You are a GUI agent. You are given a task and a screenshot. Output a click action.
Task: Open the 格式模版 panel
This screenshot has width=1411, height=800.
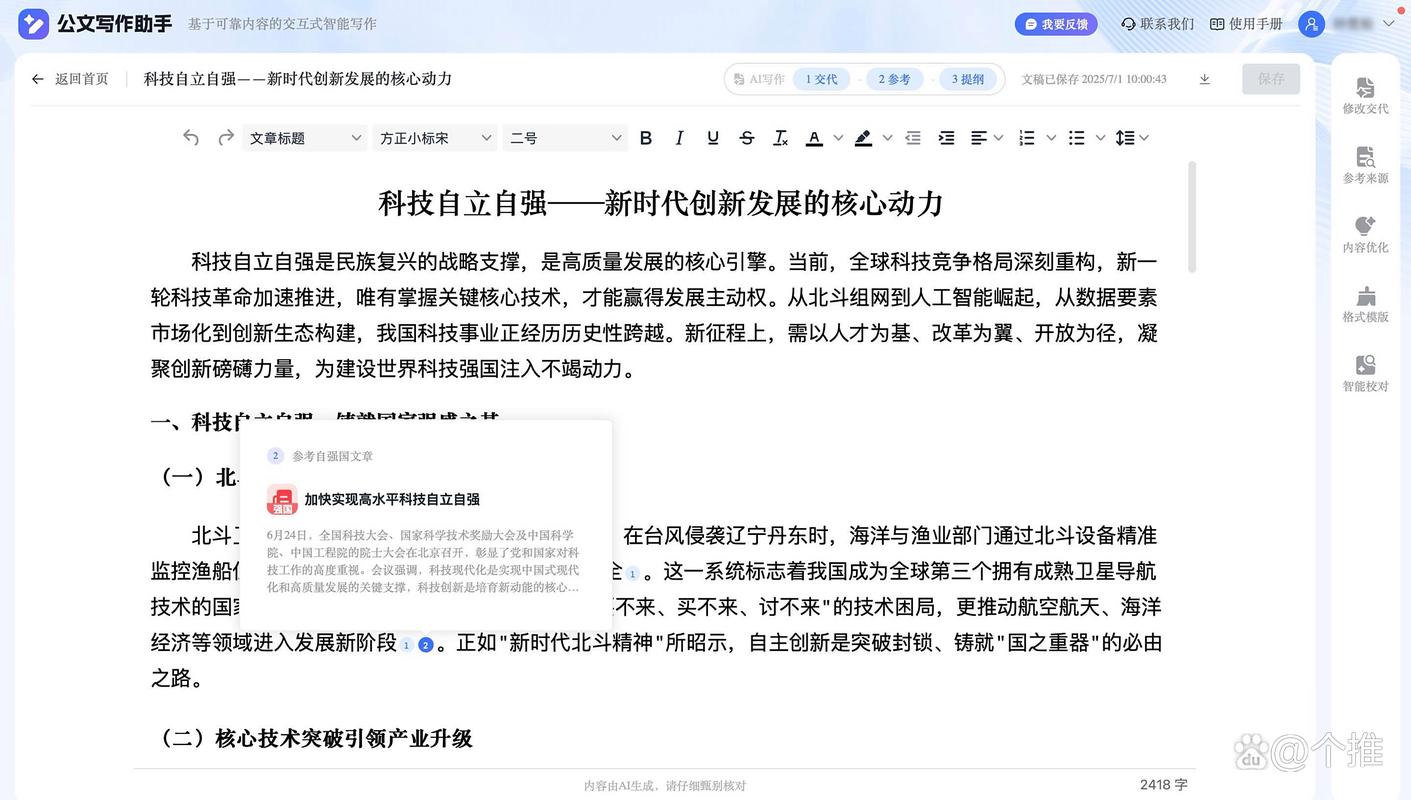[1365, 303]
